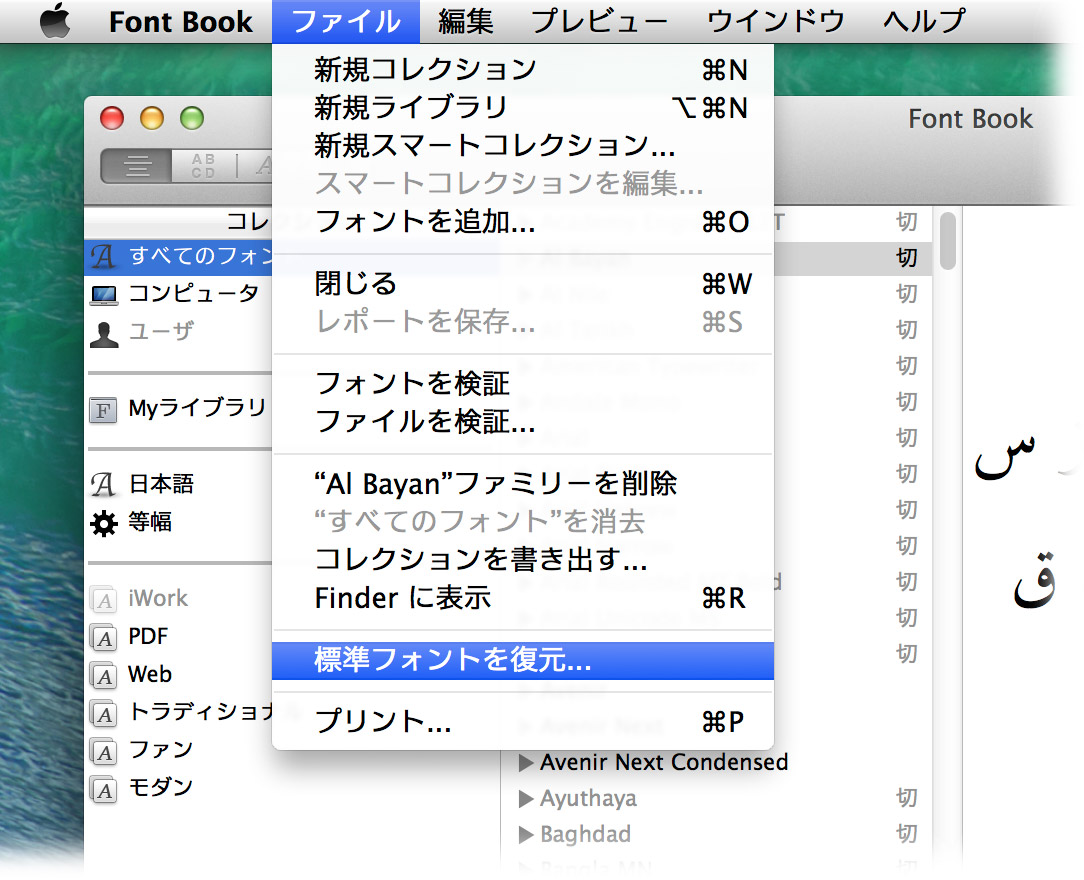The image size is (1084, 880).
Task: Select 新規スマートコレクション… menu entry
Action: (523, 145)
